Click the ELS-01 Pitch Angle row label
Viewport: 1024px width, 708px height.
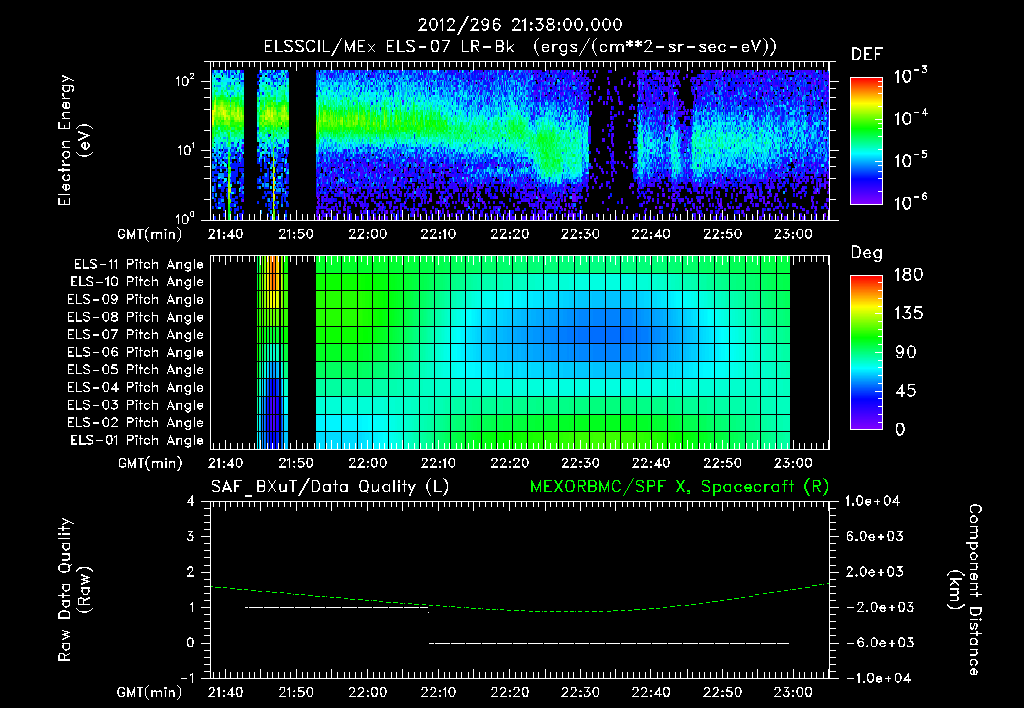click(137, 440)
